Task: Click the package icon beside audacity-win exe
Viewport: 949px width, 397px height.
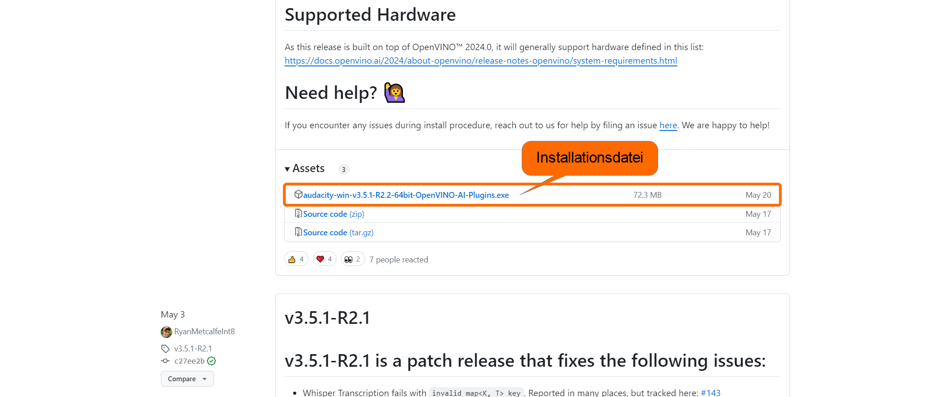Action: click(298, 195)
